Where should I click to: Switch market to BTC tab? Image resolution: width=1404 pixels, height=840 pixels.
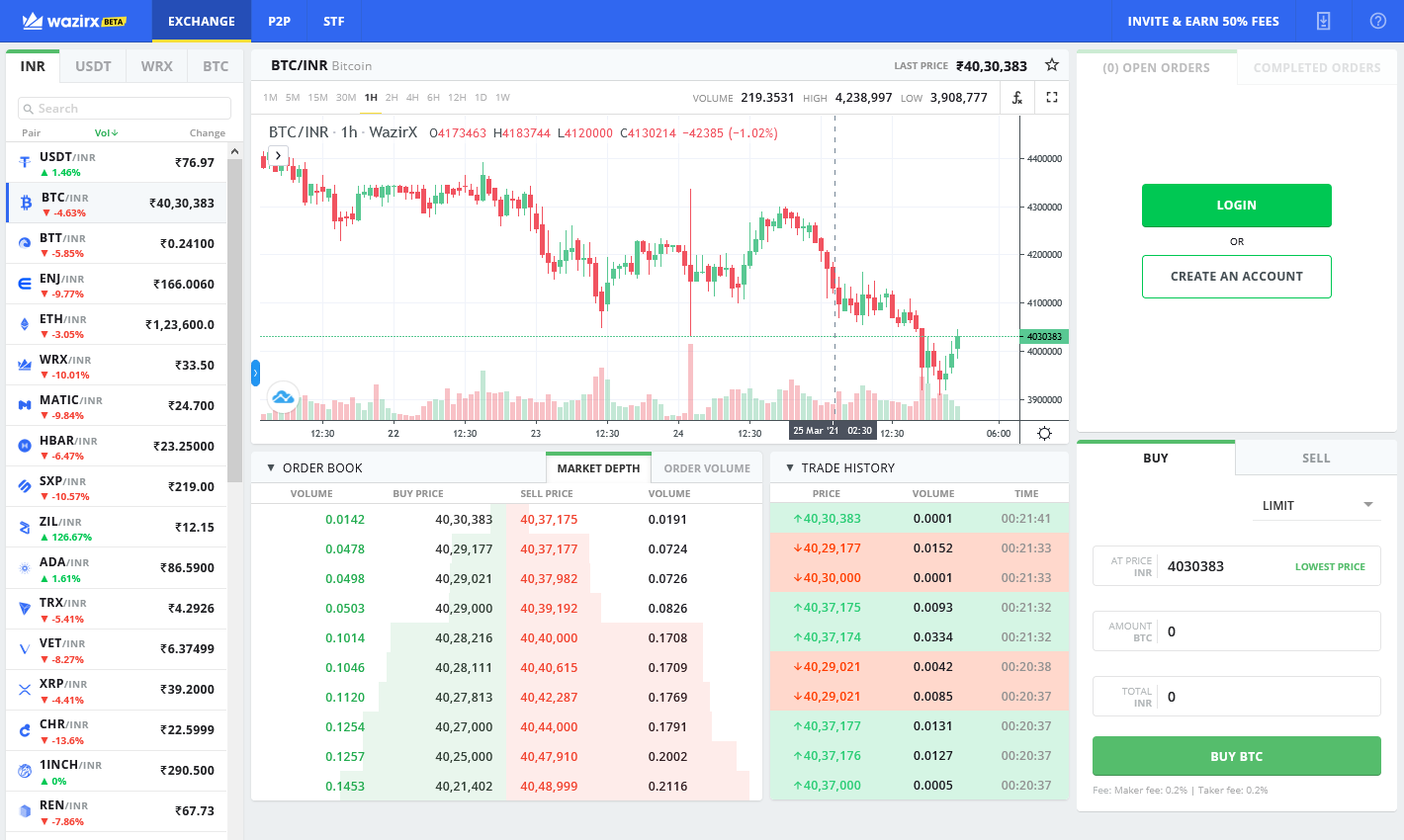(216, 66)
